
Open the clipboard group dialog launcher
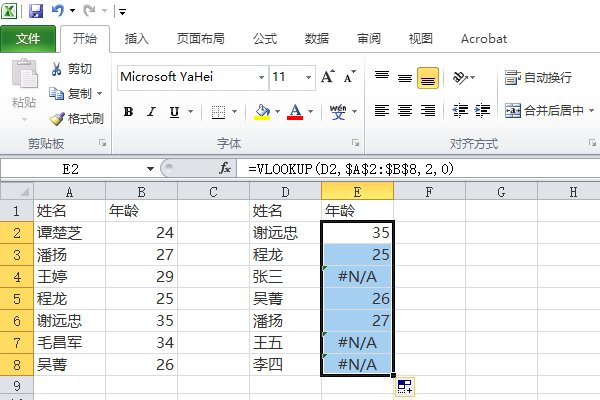pos(103,143)
